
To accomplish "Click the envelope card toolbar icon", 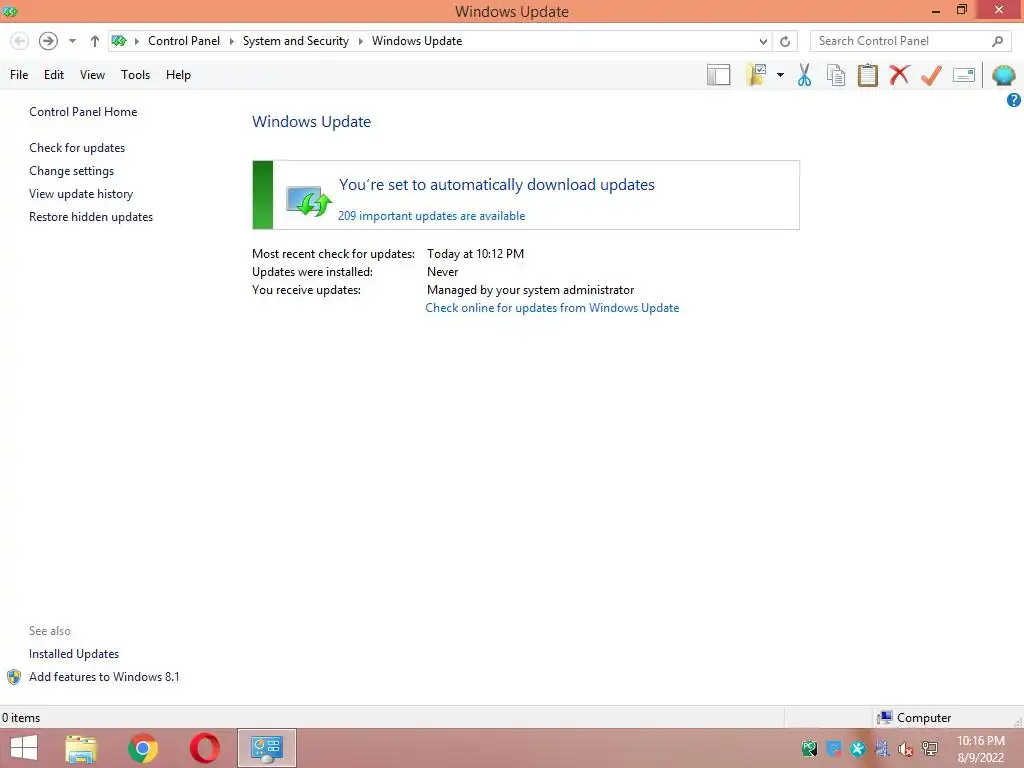I will coord(964,75).
